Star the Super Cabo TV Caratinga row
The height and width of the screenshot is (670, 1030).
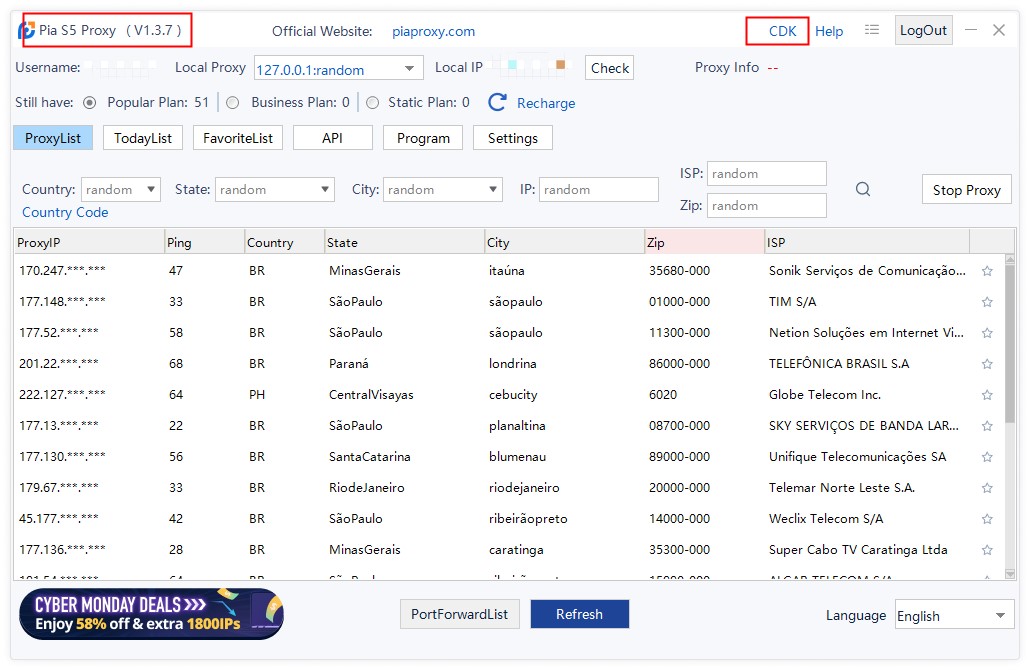coord(987,550)
